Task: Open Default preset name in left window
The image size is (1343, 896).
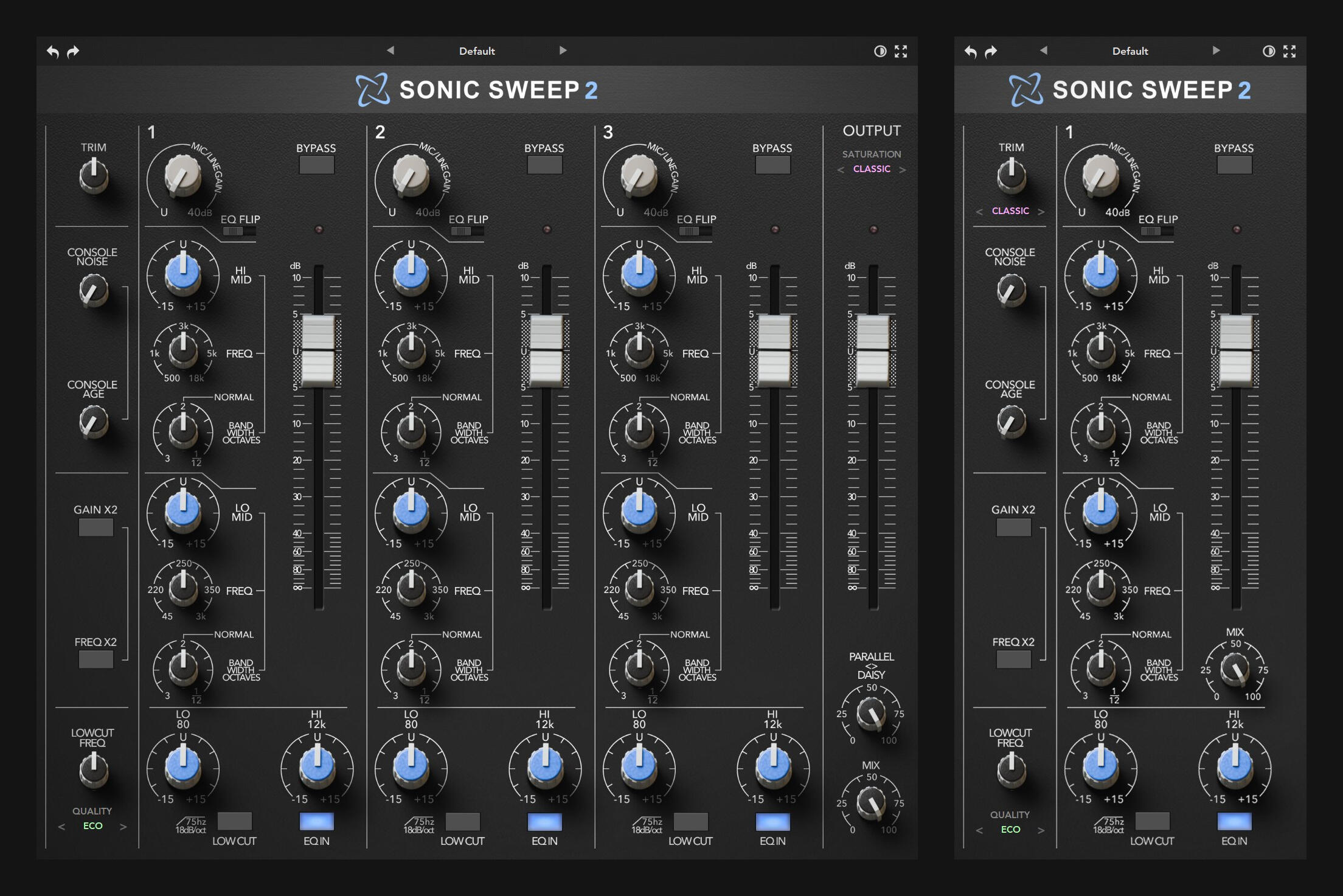Action: tap(477, 51)
